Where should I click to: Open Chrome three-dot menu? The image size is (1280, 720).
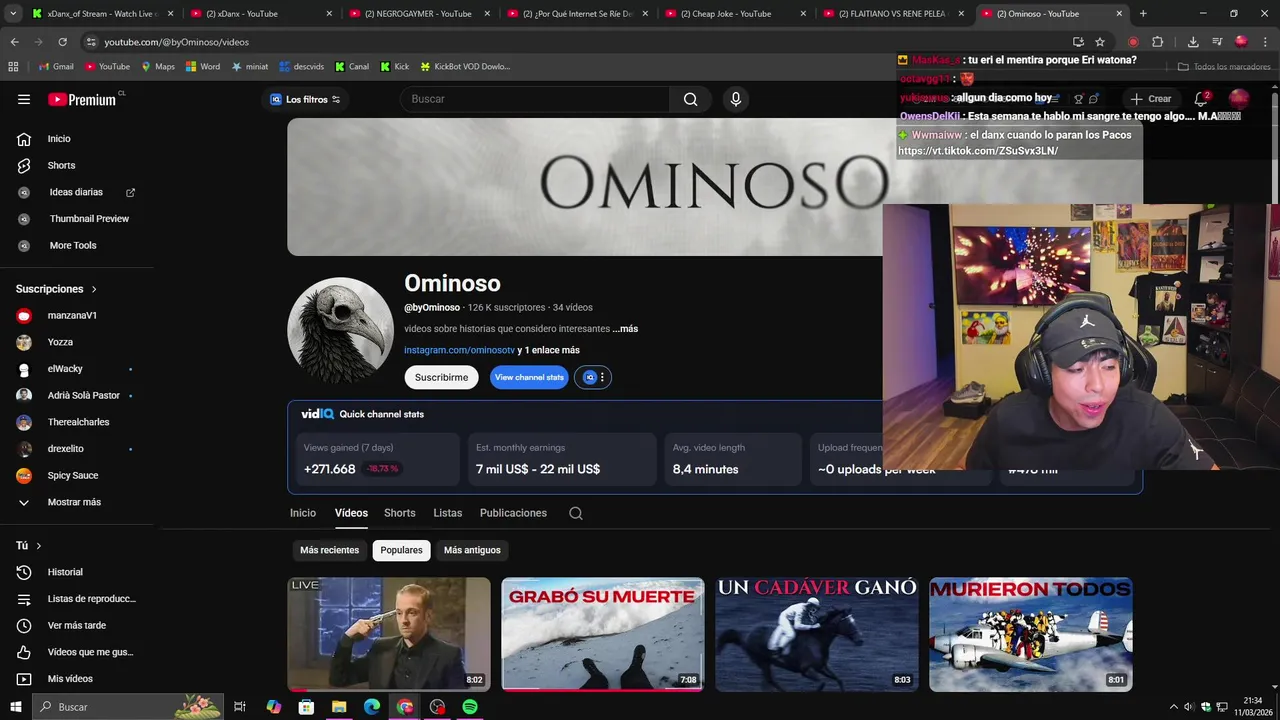tap(1266, 42)
